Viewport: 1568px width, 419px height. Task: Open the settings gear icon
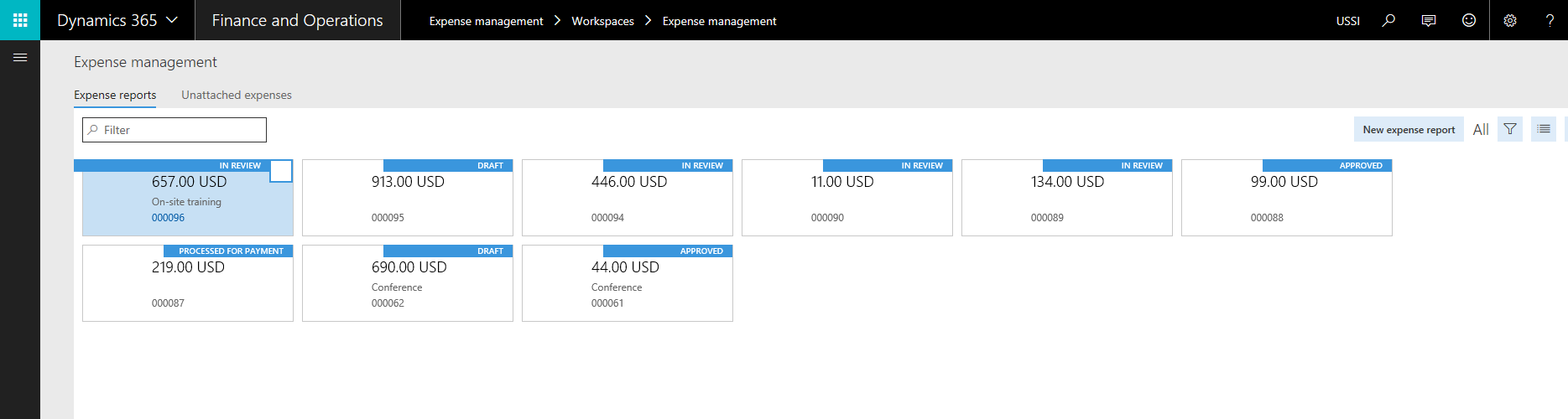coord(1510,20)
